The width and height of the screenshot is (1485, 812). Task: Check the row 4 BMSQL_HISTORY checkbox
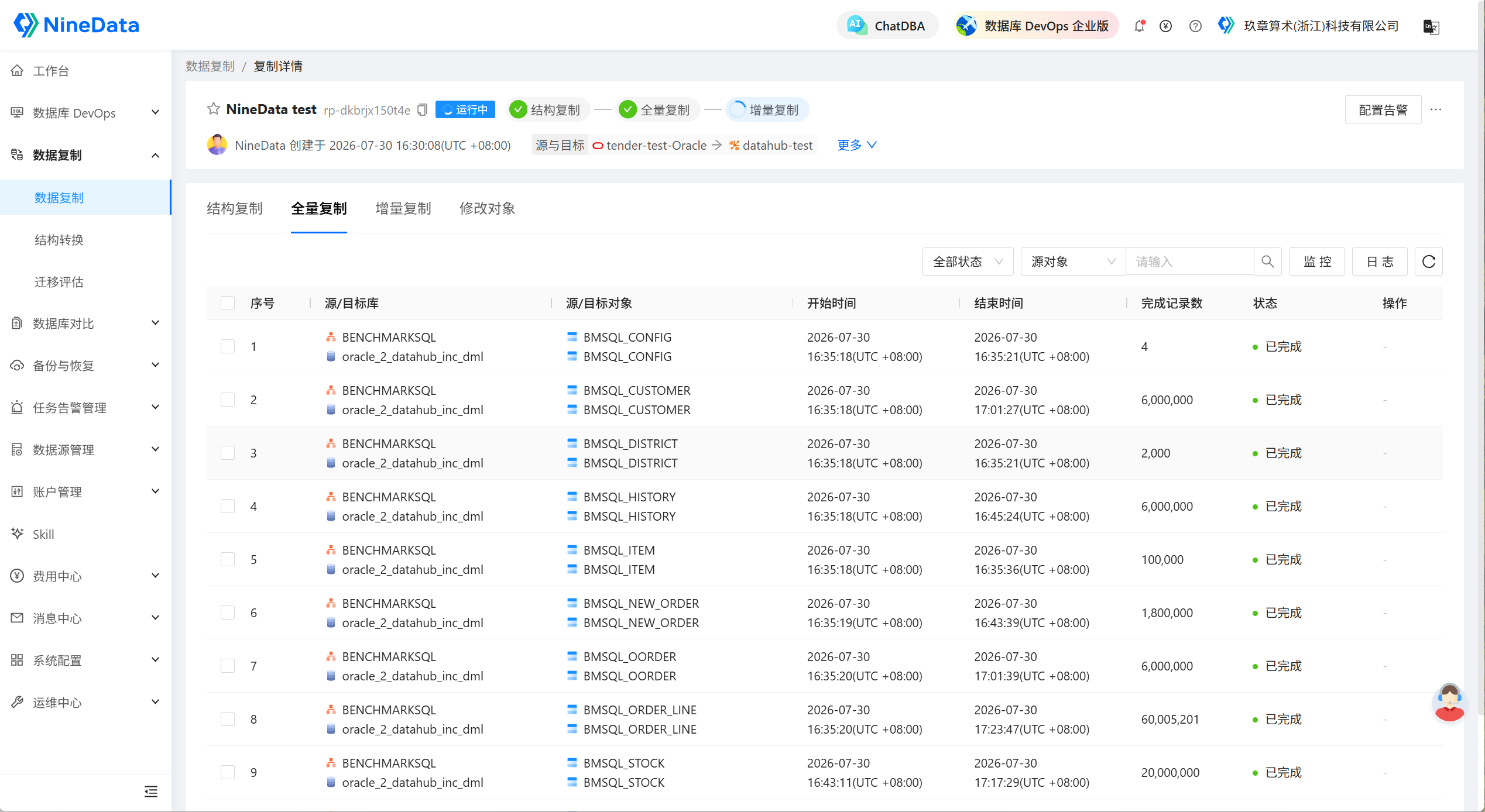click(x=228, y=506)
